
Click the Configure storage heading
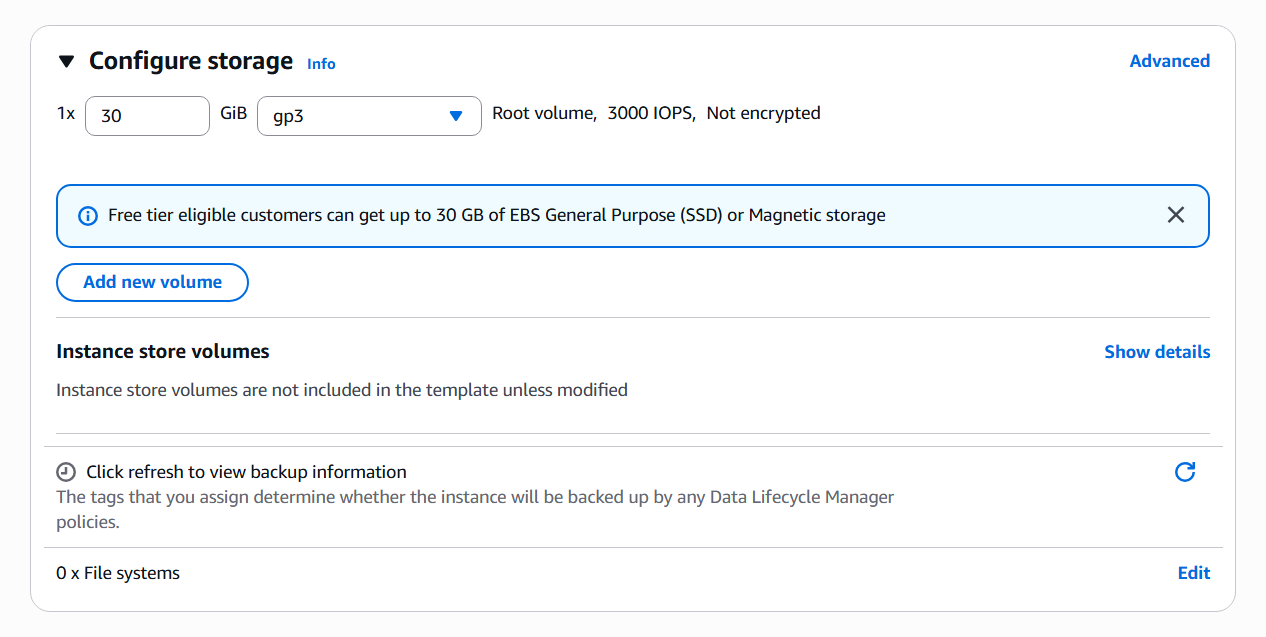click(191, 61)
